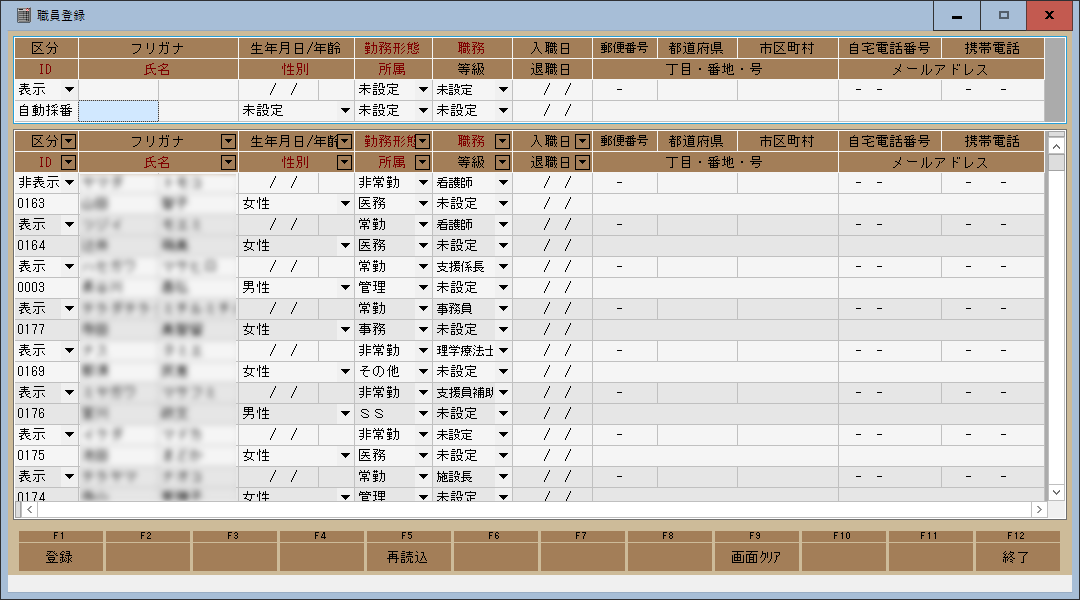Screen dimensions: 1080x600
Task: Click the F9 画面クリア button
Action: 757,557
